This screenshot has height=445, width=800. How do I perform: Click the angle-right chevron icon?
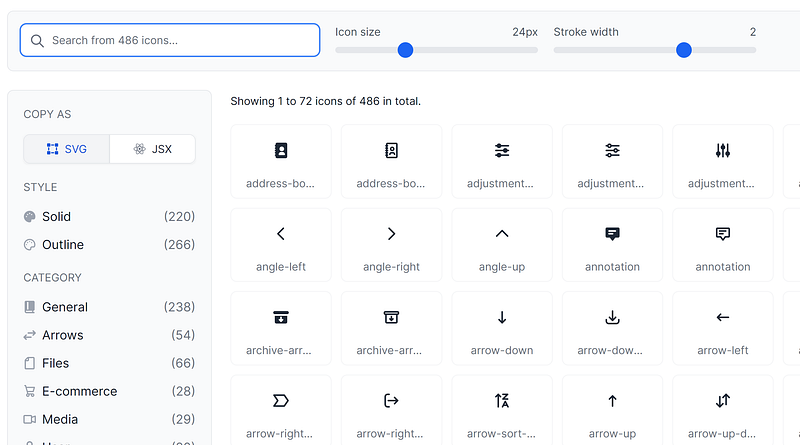(391, 234)
